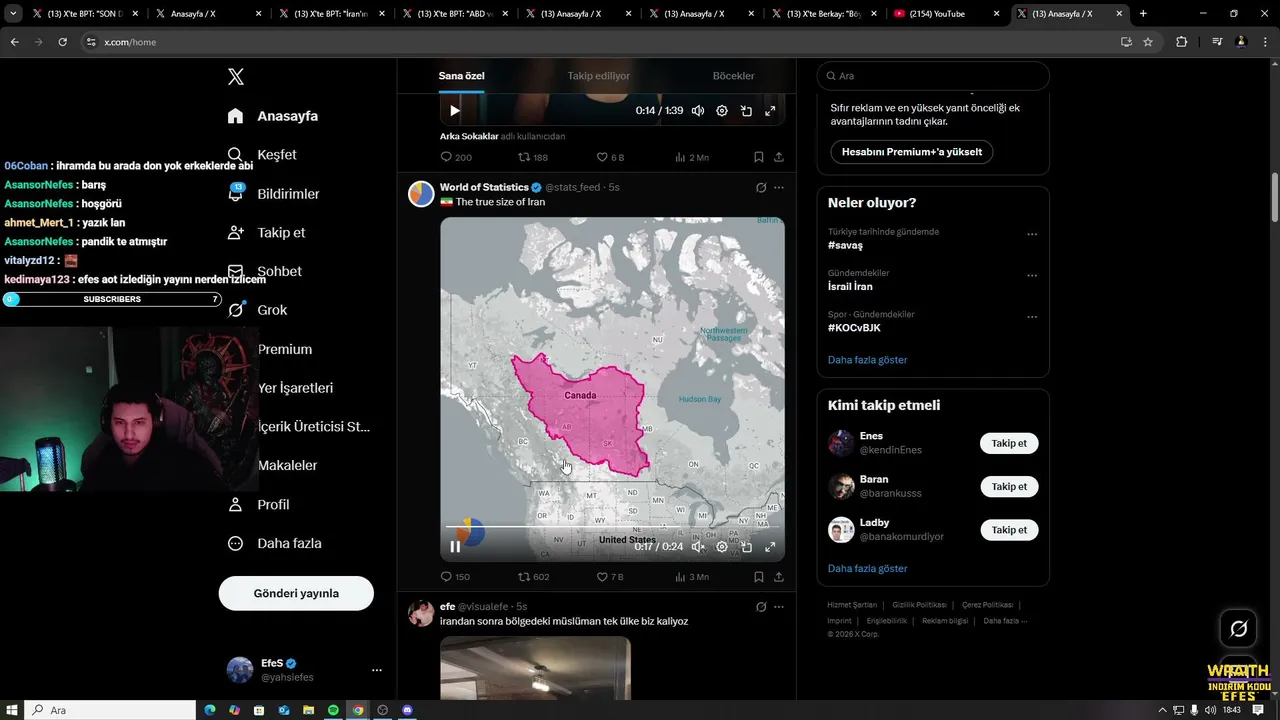1280x720 pixels.
Task: Open options for #savaş trend
Action: (1032, 235)
